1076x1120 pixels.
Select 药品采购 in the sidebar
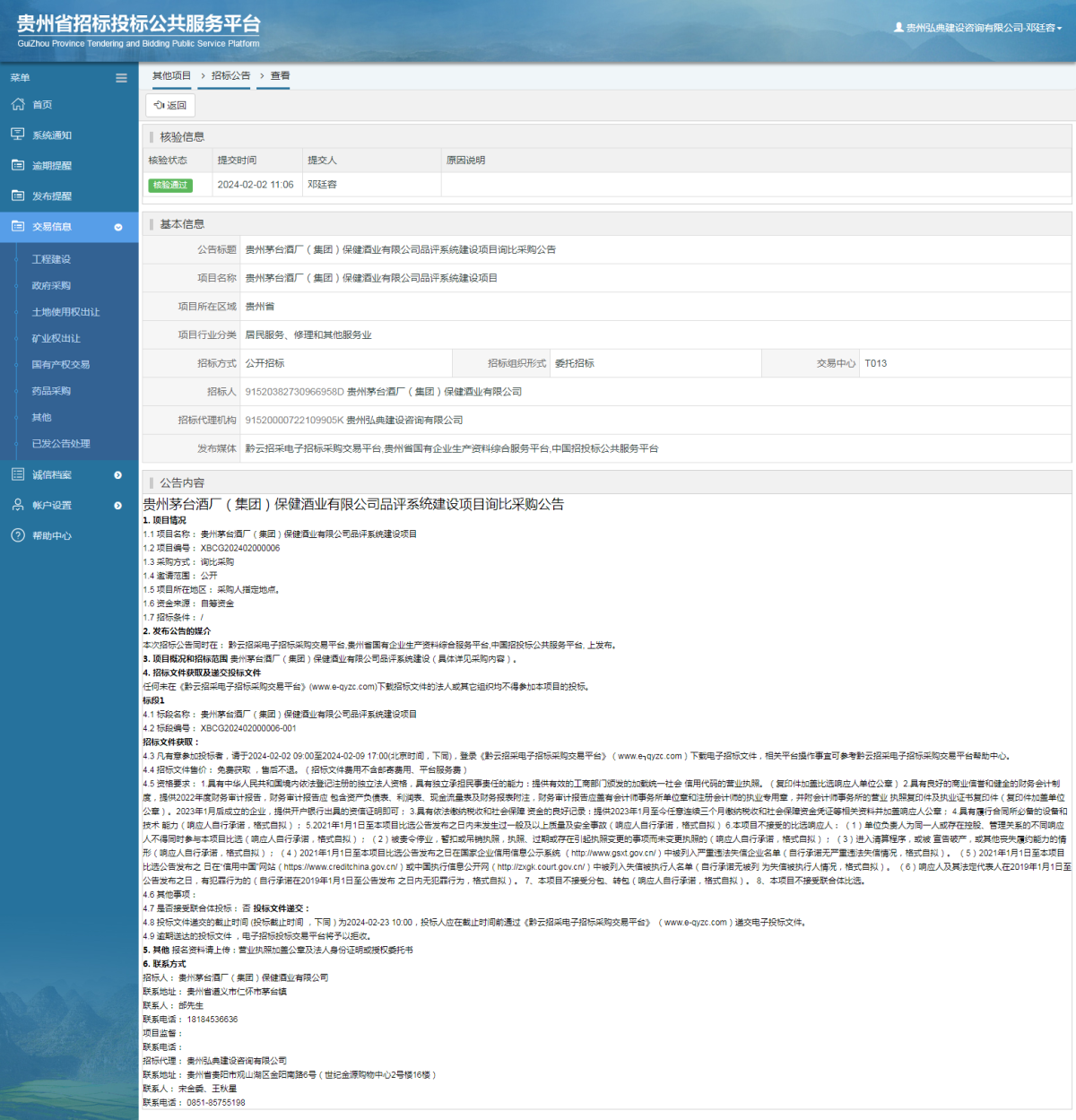pos(51,391)
